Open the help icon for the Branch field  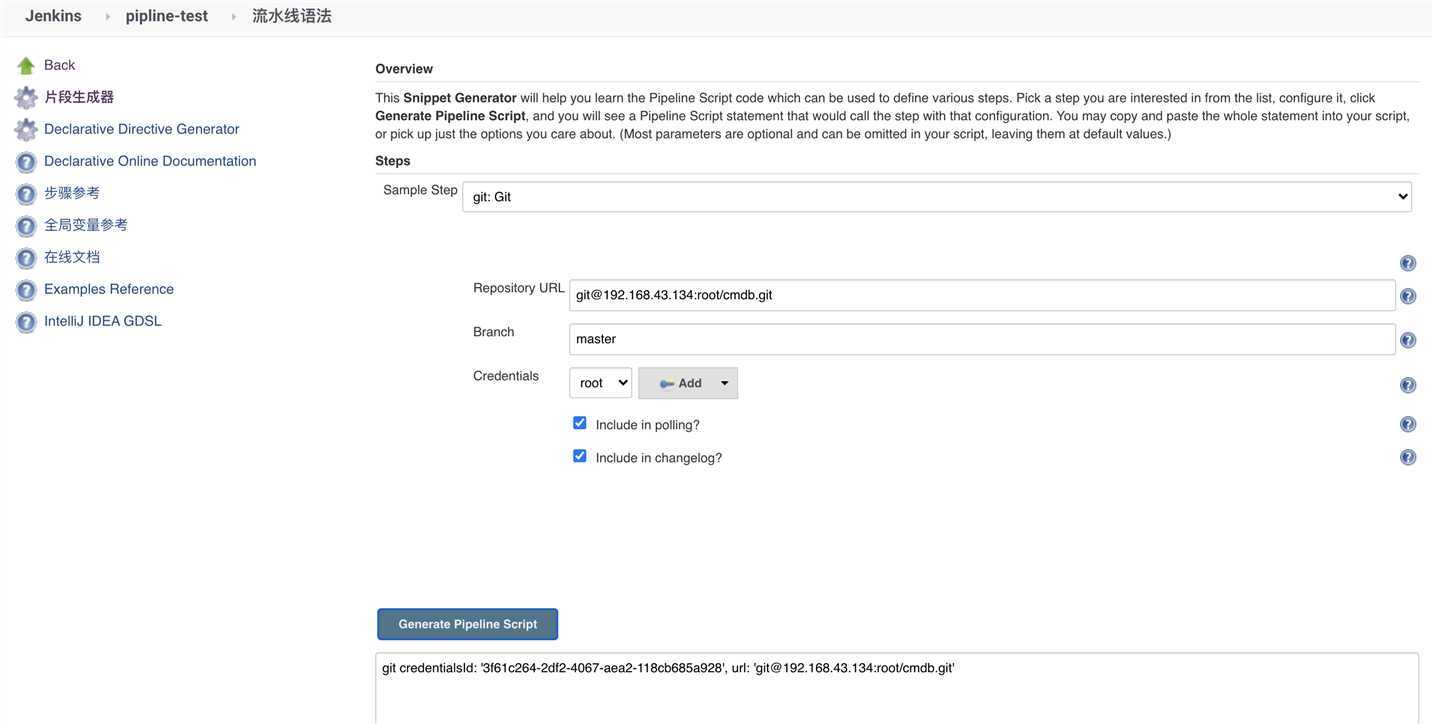[x=1408, y=340]
